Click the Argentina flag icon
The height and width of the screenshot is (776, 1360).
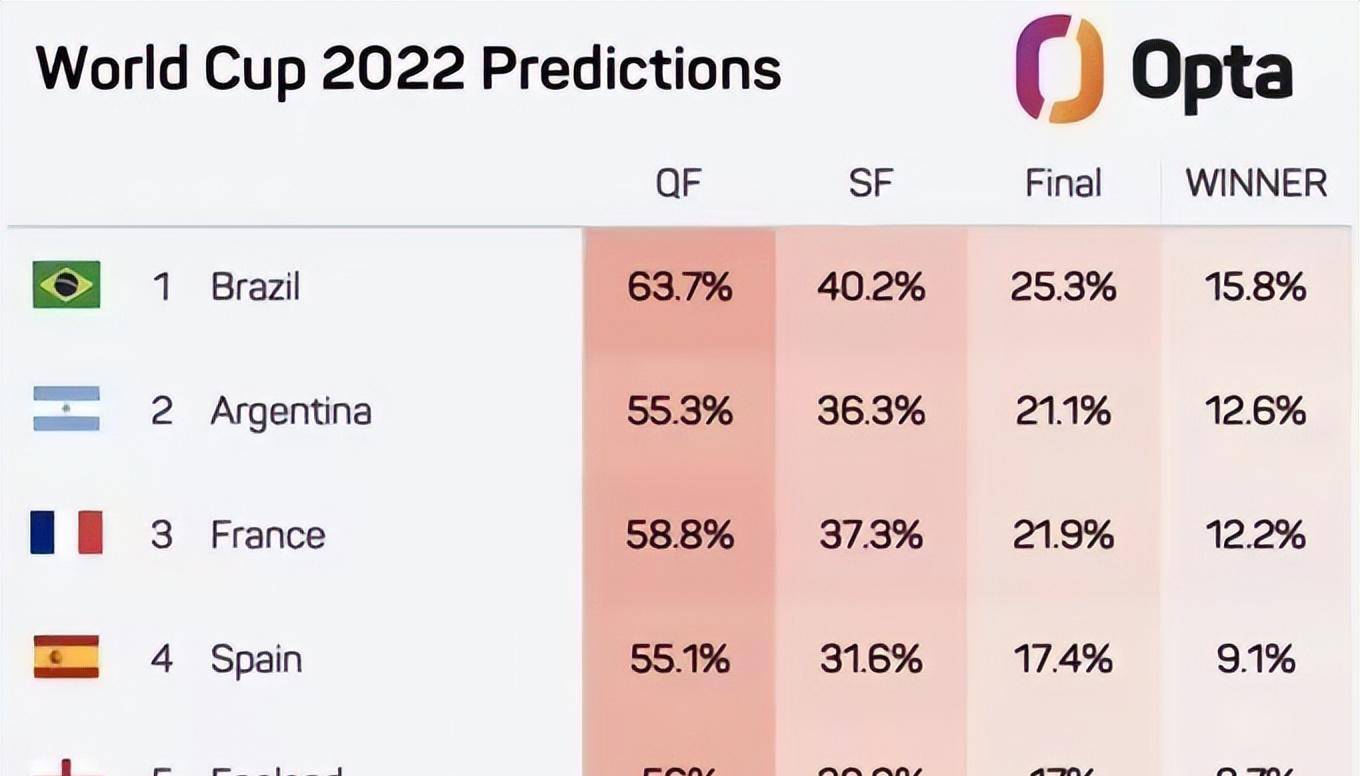[x=66, y=409]
